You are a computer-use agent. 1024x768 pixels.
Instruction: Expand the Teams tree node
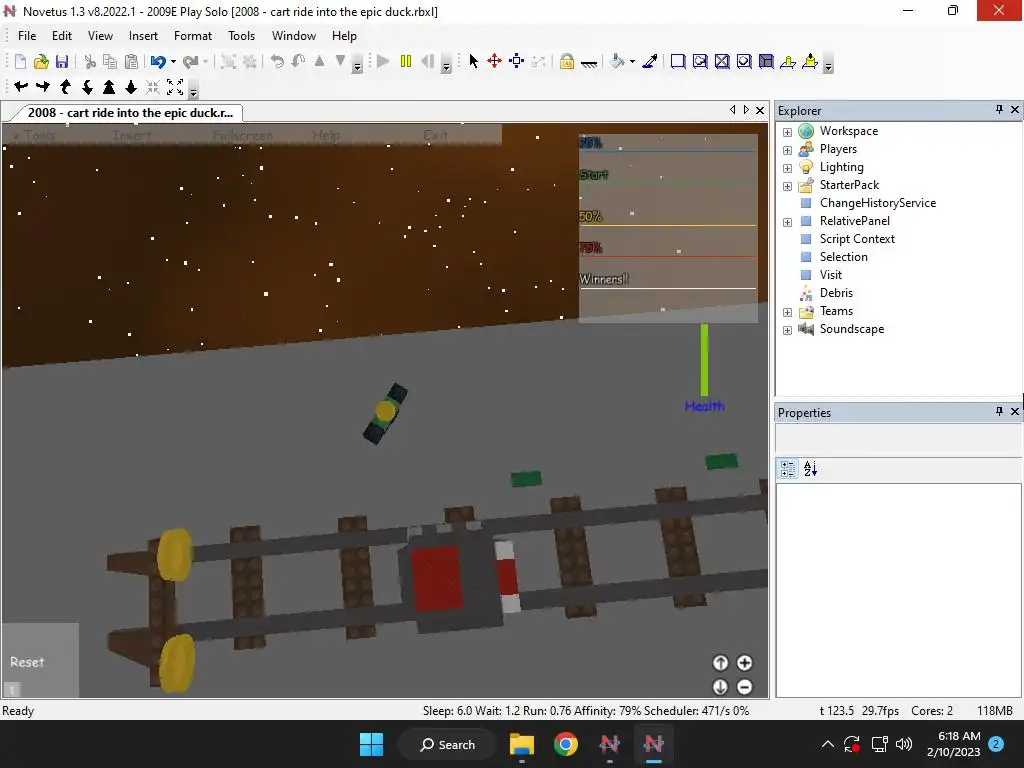pos(788,312)
